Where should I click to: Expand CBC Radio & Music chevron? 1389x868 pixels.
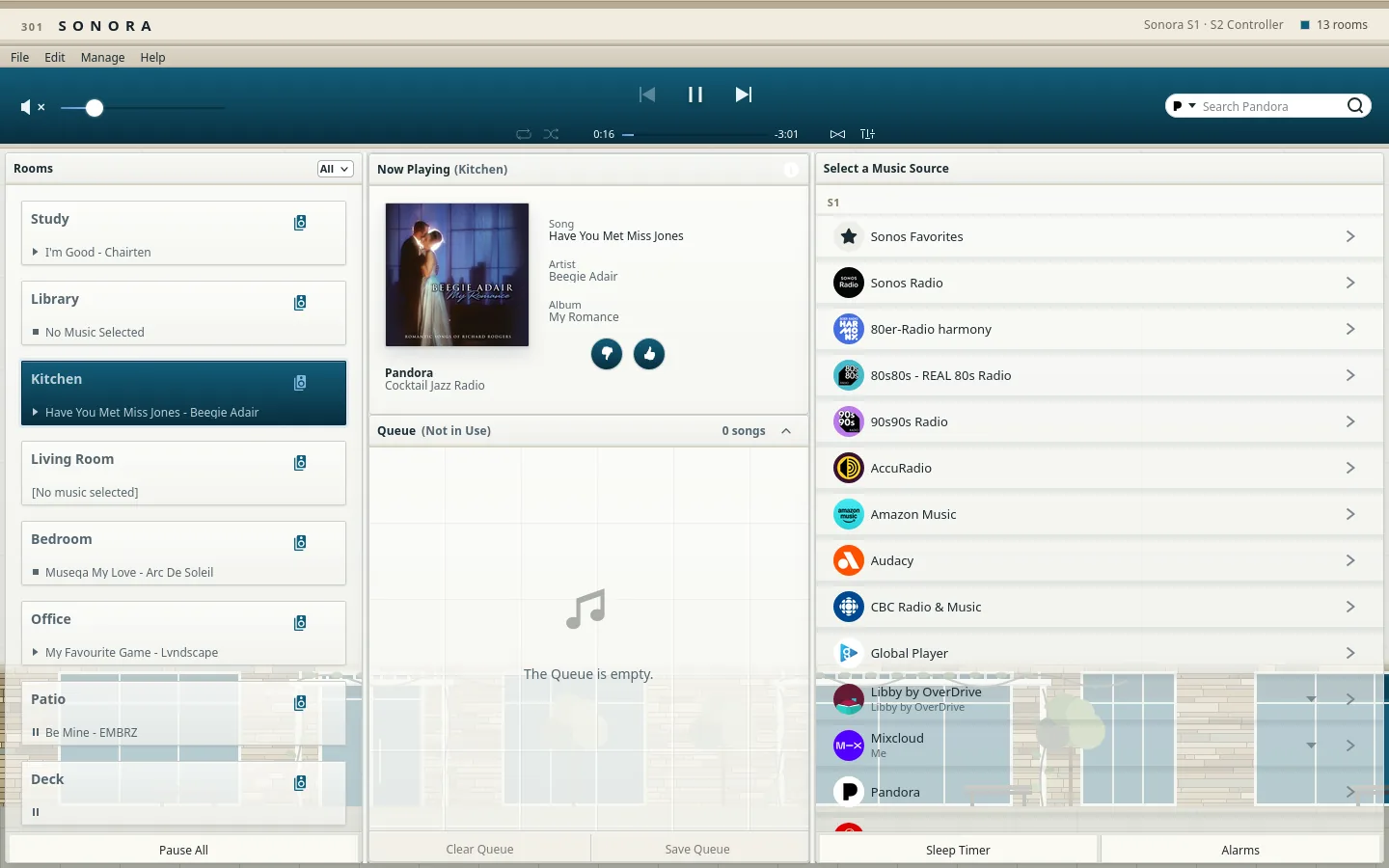(x=1350, y=607)
